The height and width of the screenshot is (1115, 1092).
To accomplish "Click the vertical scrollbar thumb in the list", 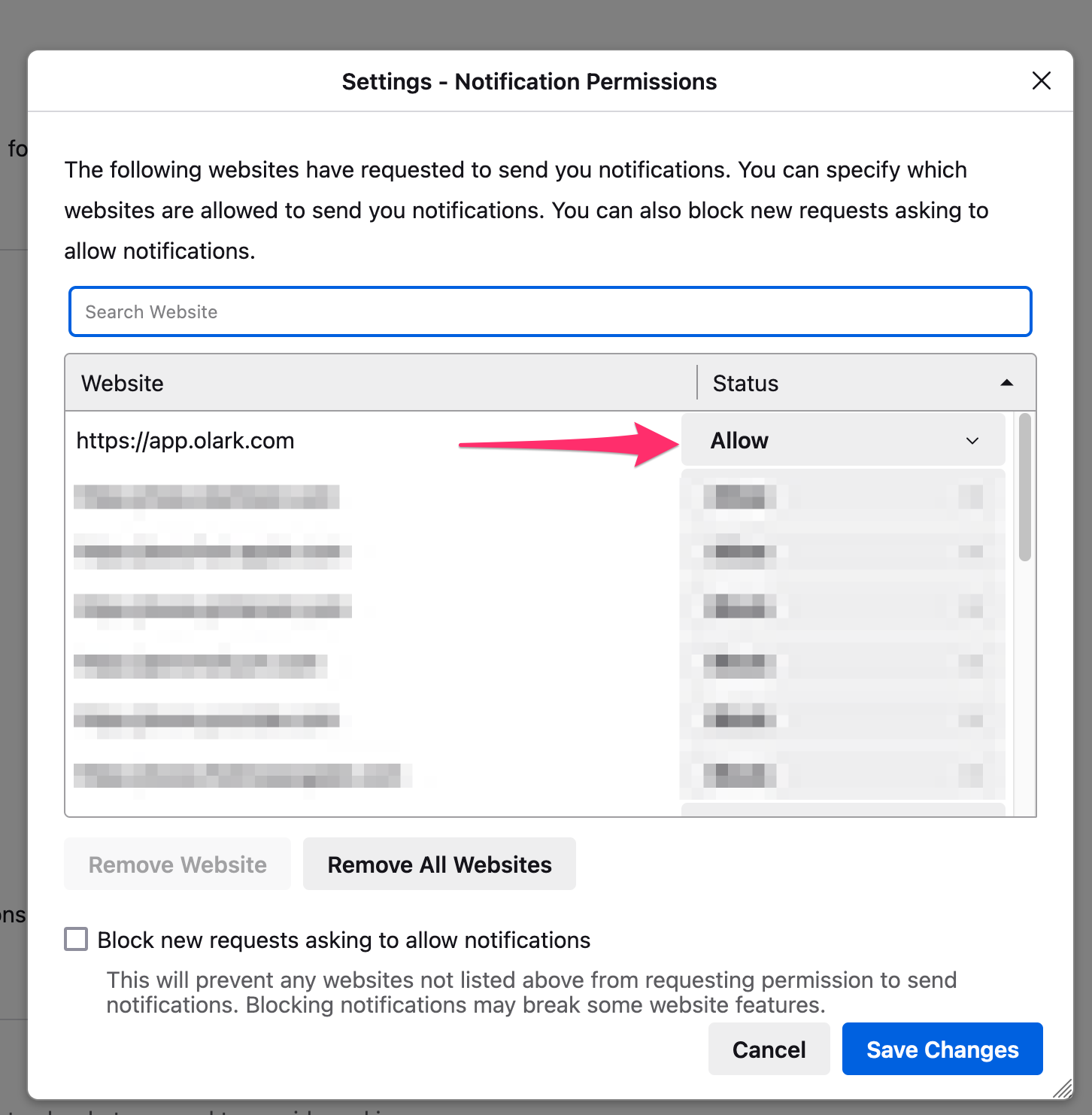I will 1026,485.
